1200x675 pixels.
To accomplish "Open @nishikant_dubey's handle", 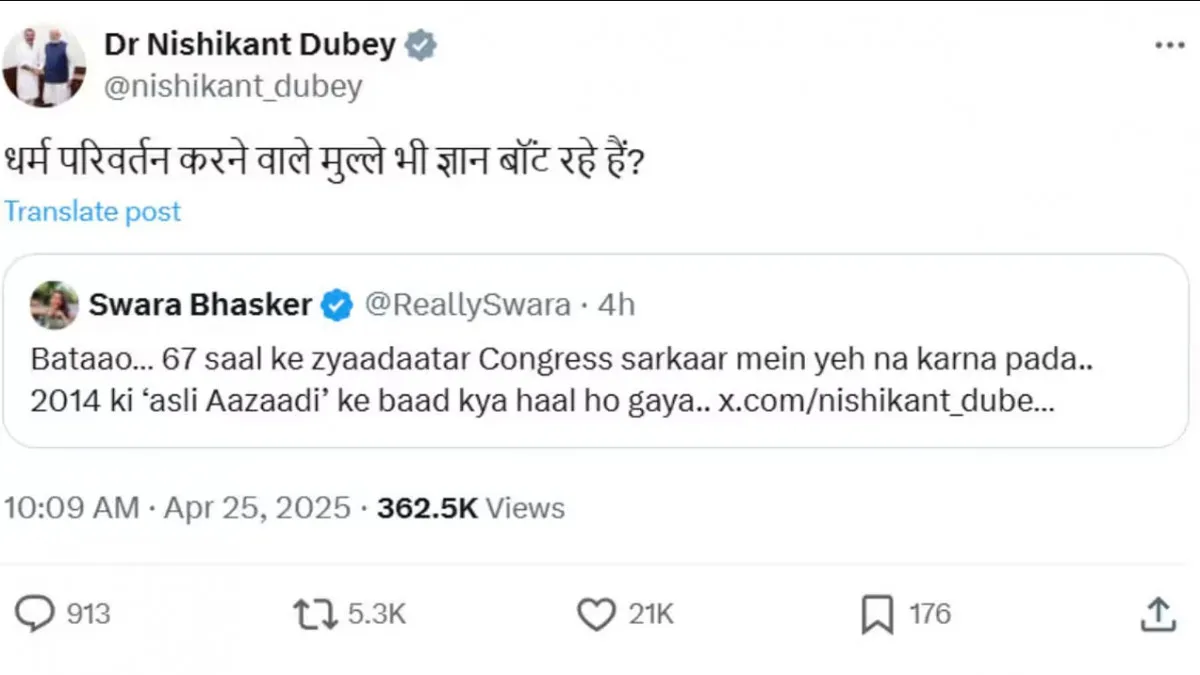I will (x=234, y=86).
